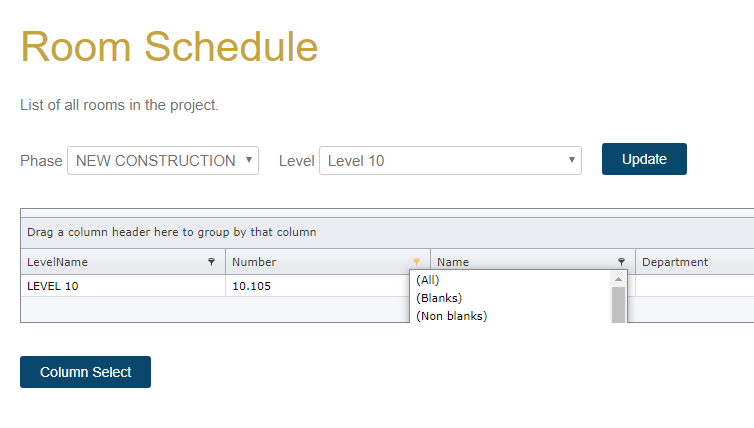Screen dimensions: 754x428
Task: Click the filter list scrollbar thumb
Action: coord(619,305)
